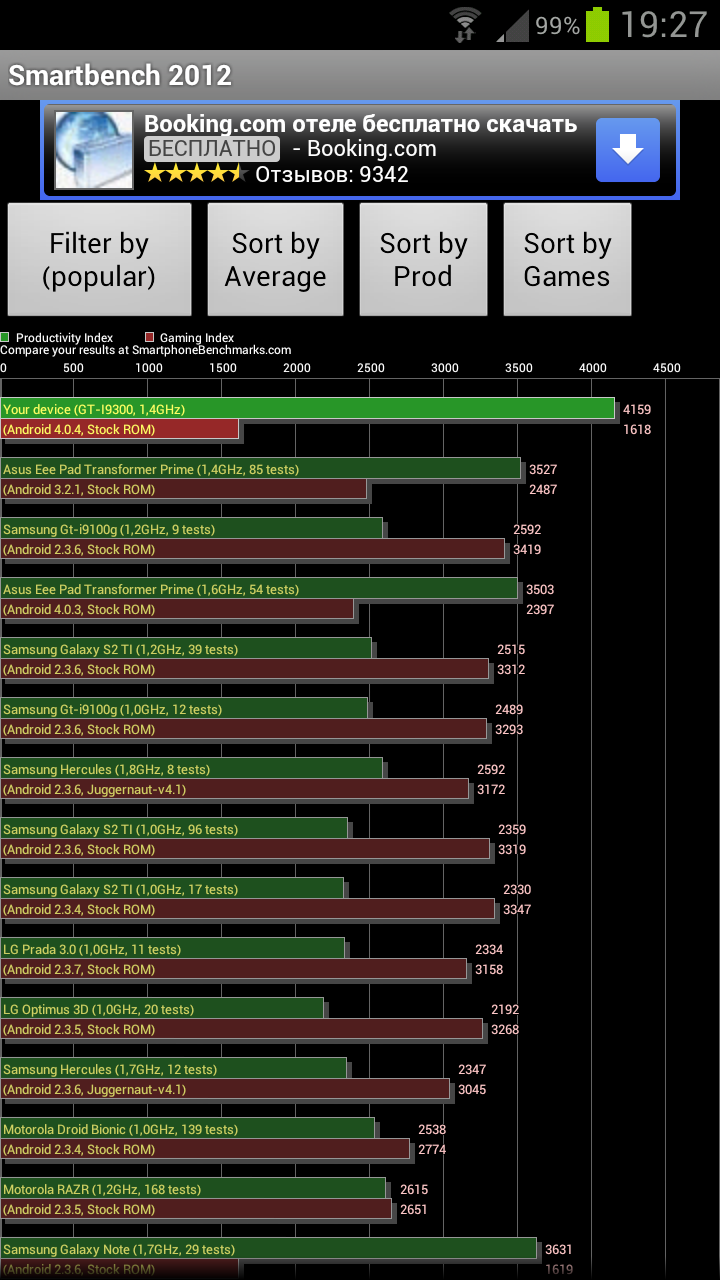Screen dimensions: 720x1280
Task: Select the Samsung Galaxy S2 TI 1,2GHz, 39 tests bar
Action: (x=186, y=649)
